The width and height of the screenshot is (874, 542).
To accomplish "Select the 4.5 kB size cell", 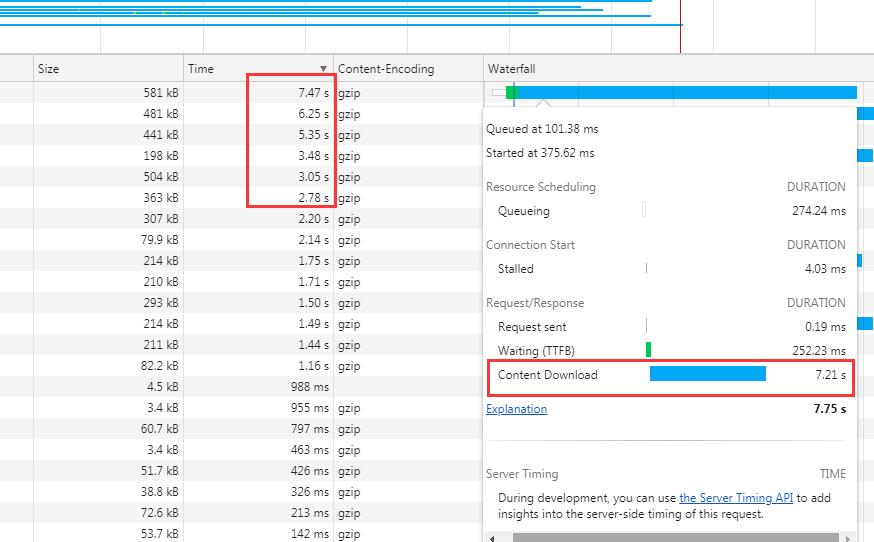I will pos(108,387).
